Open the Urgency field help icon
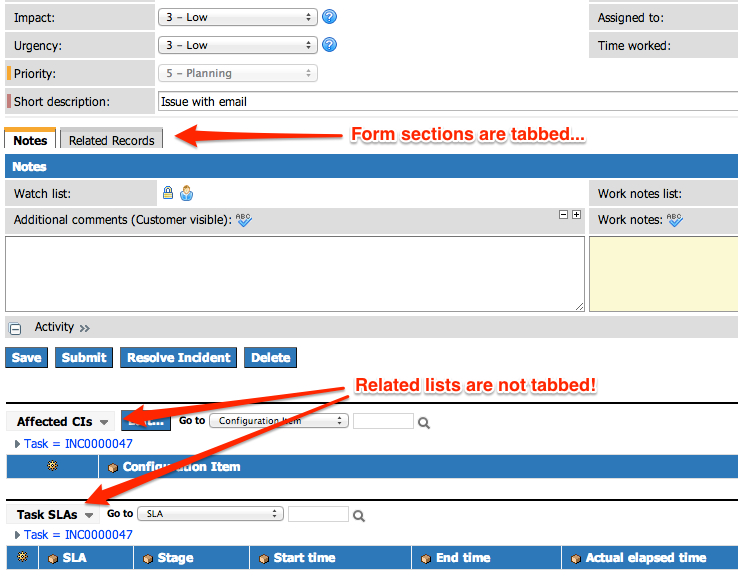Image resolution: width=738 pixels, height=586 pixels. 329,45
